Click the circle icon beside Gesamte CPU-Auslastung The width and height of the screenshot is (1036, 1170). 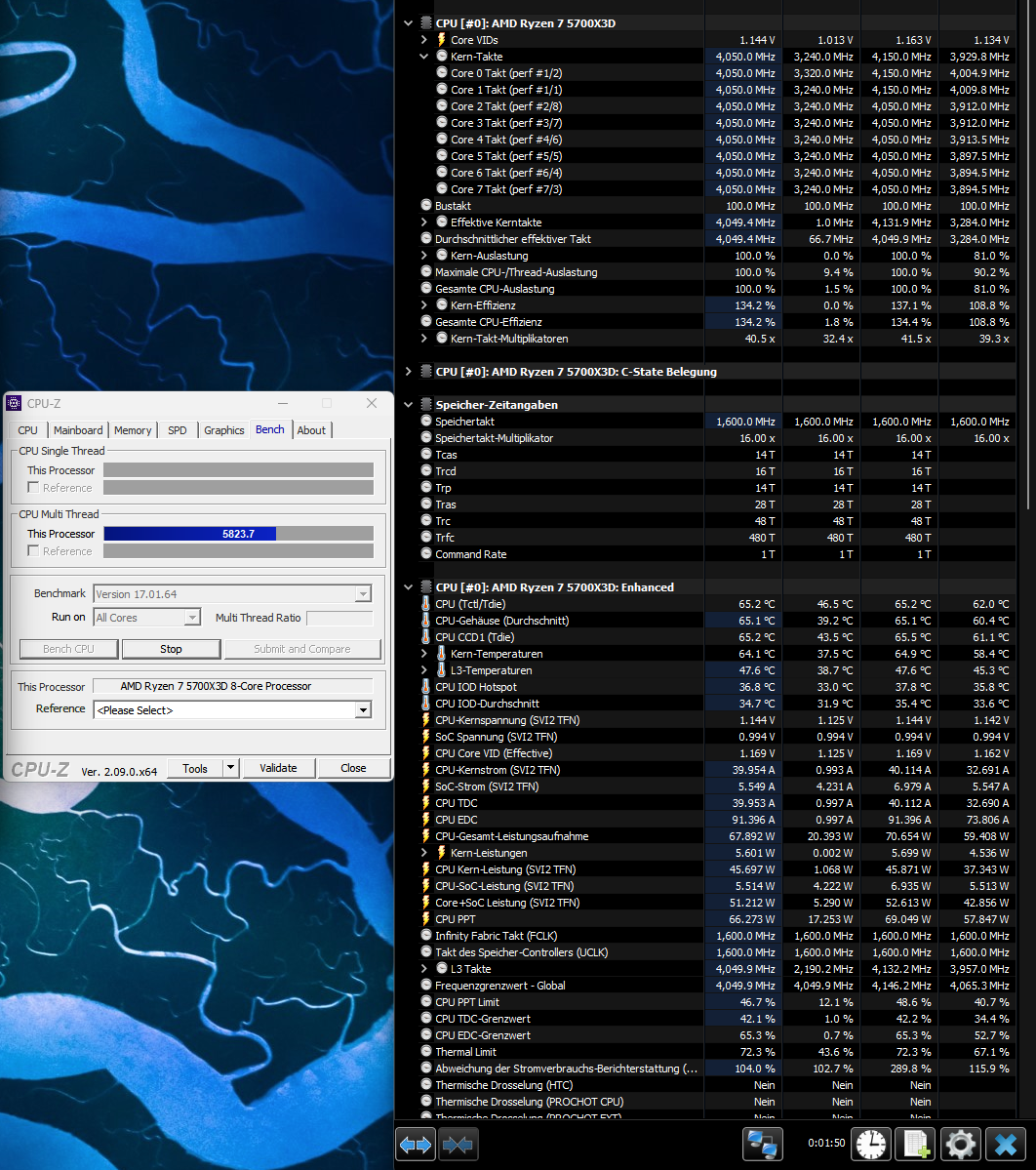click(426, 288)
